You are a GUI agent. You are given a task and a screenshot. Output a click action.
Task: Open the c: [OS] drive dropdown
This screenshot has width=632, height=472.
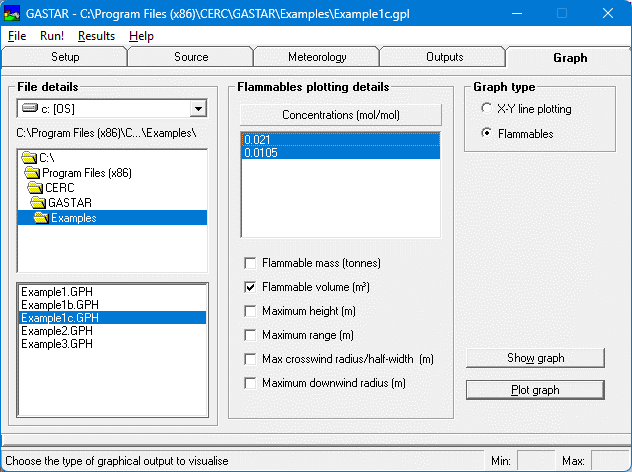[198, 109]
